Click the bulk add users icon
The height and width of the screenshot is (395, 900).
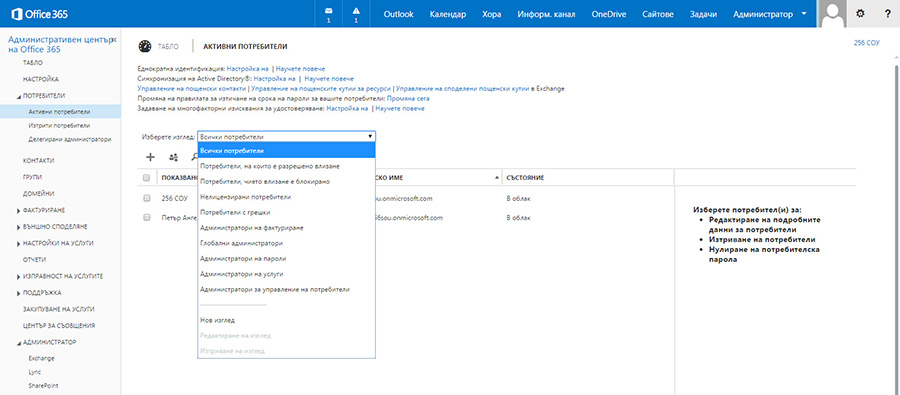pos(173,157)
